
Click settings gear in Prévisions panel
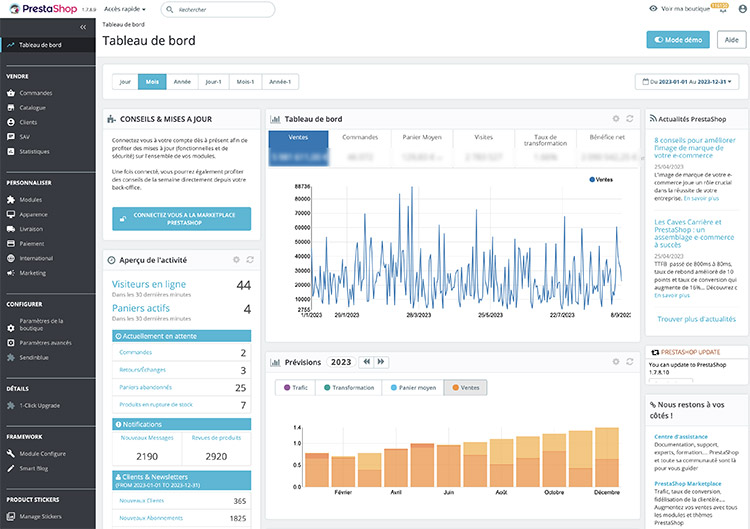click(x=616, y=362)
